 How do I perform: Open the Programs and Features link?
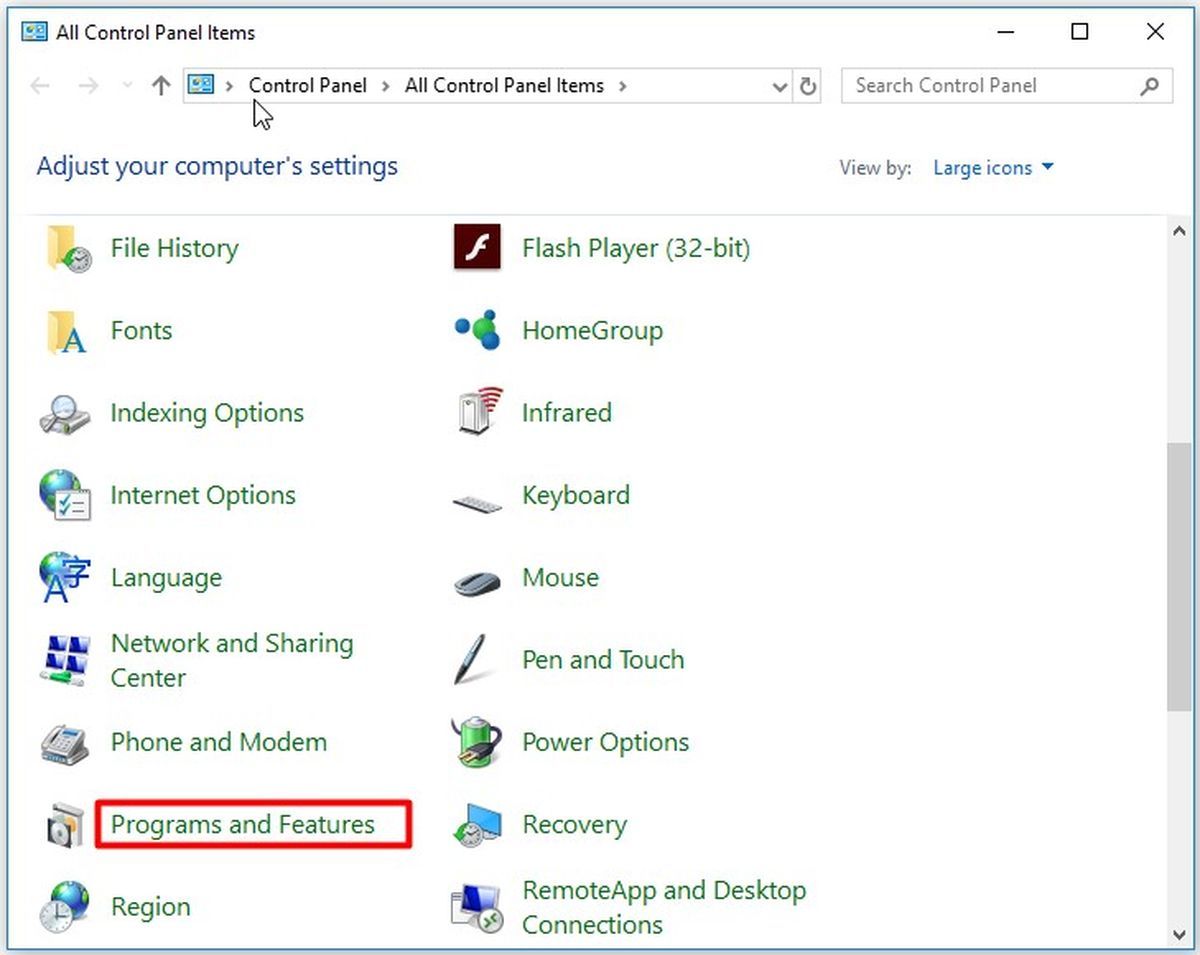[243, 825]
